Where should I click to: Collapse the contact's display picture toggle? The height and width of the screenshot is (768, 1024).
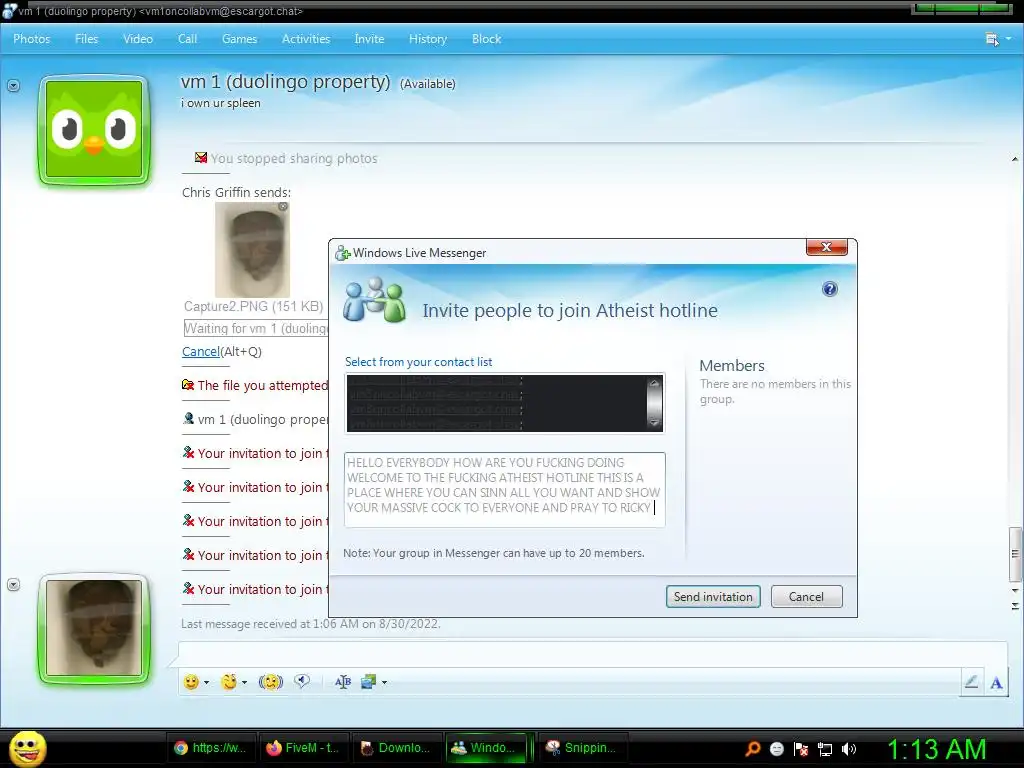[x=13, y=86]
